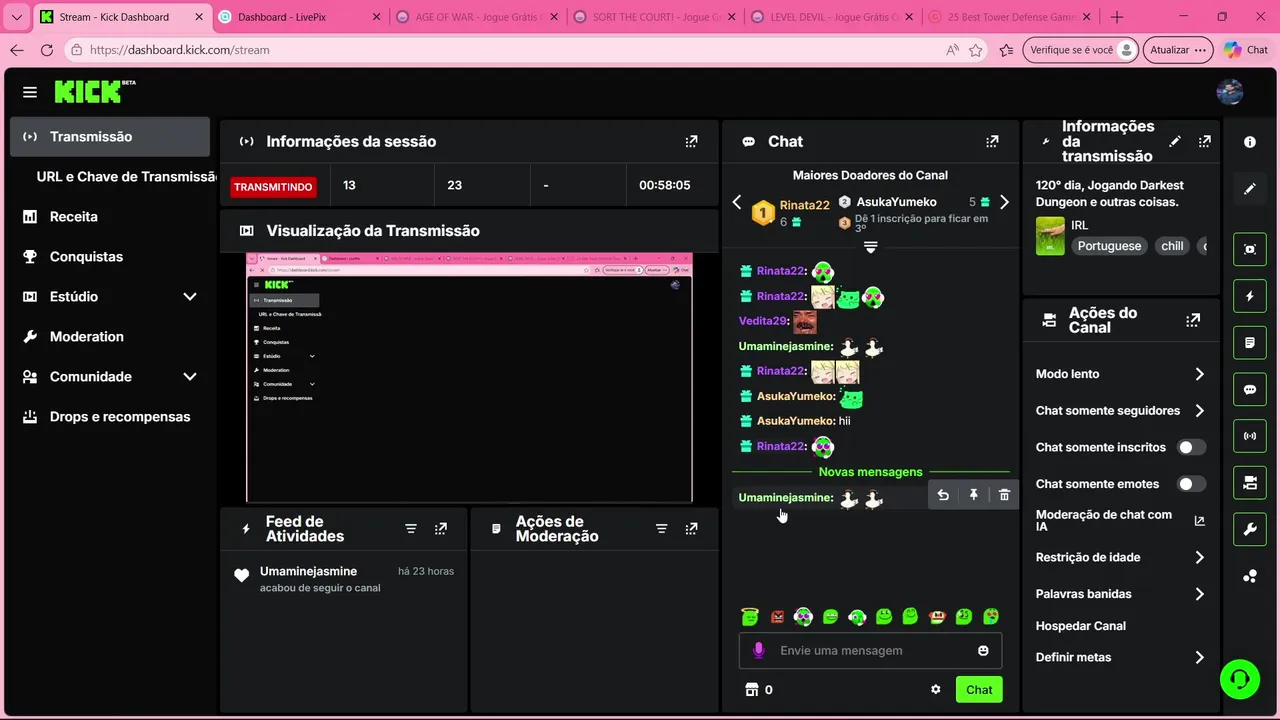This screenshot has width=1280, height=720.
Task: Collapse the top donors banner in chat
Action: tap(870, 247)
